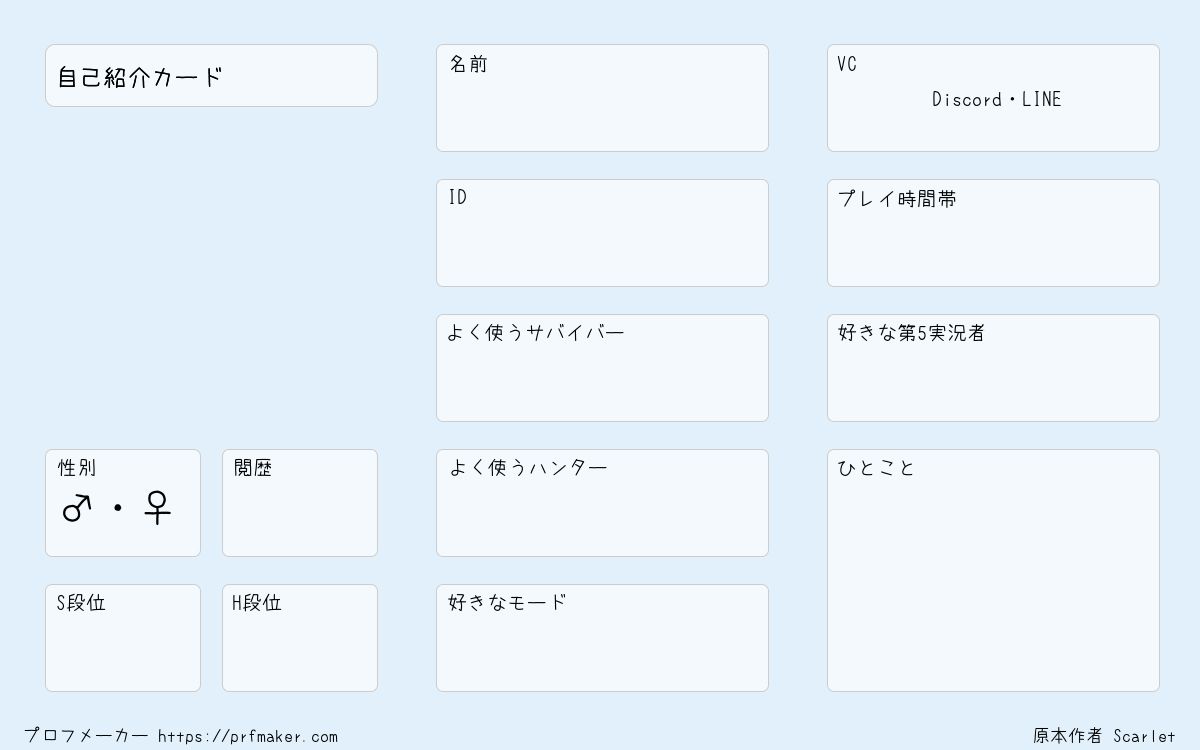Click the ひとこと comment box
The image size is (1200, 750).
993,570
